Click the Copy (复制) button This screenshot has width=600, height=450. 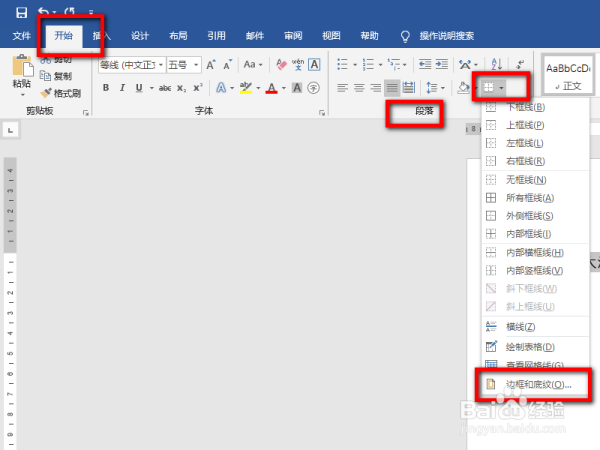(x=56, y=76)
